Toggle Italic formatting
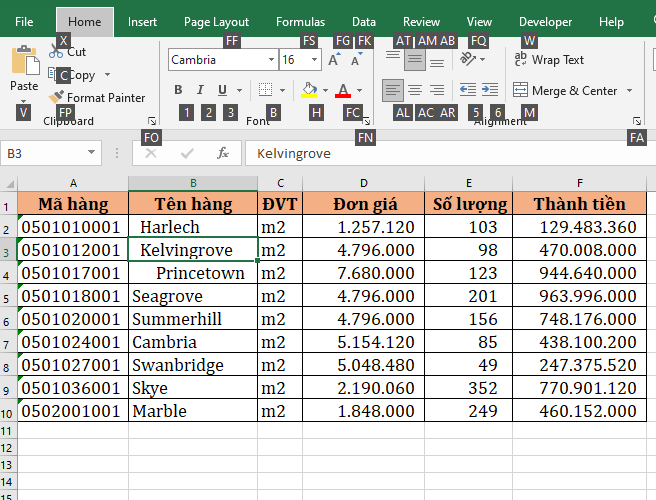The width and height of the screenshot is (656, 500). (x=201, y=90)
